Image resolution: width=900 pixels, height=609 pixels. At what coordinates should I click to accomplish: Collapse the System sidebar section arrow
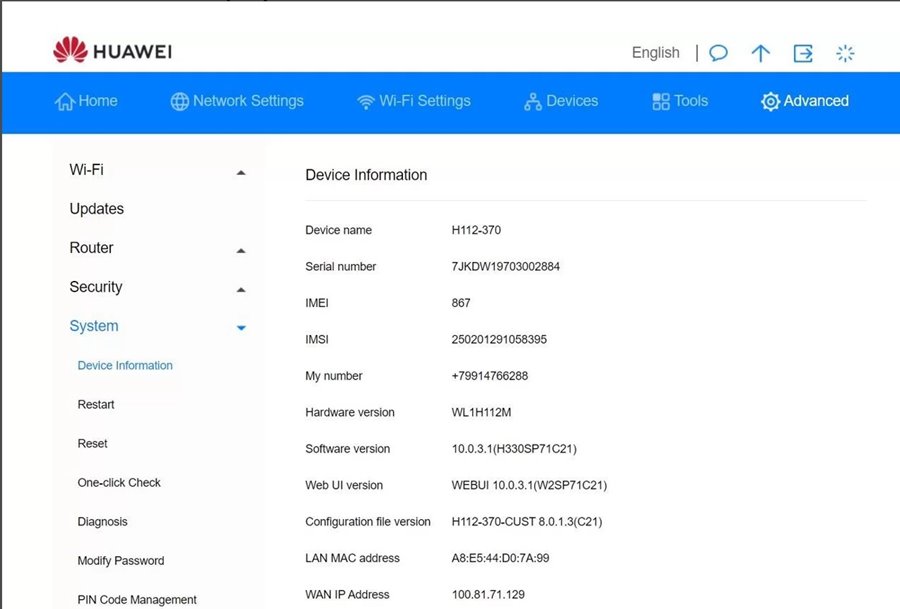point(241,328)
